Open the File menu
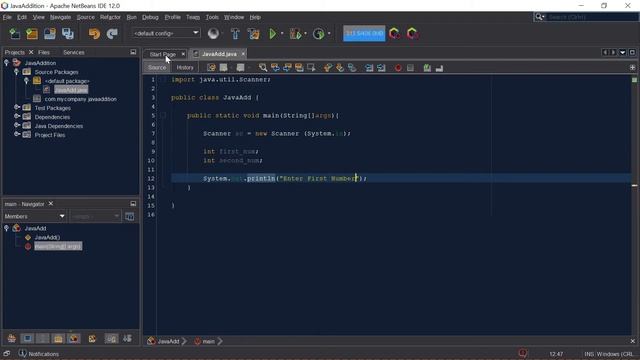The width and height of the screenshot is (640, 360). coord(7,17)
